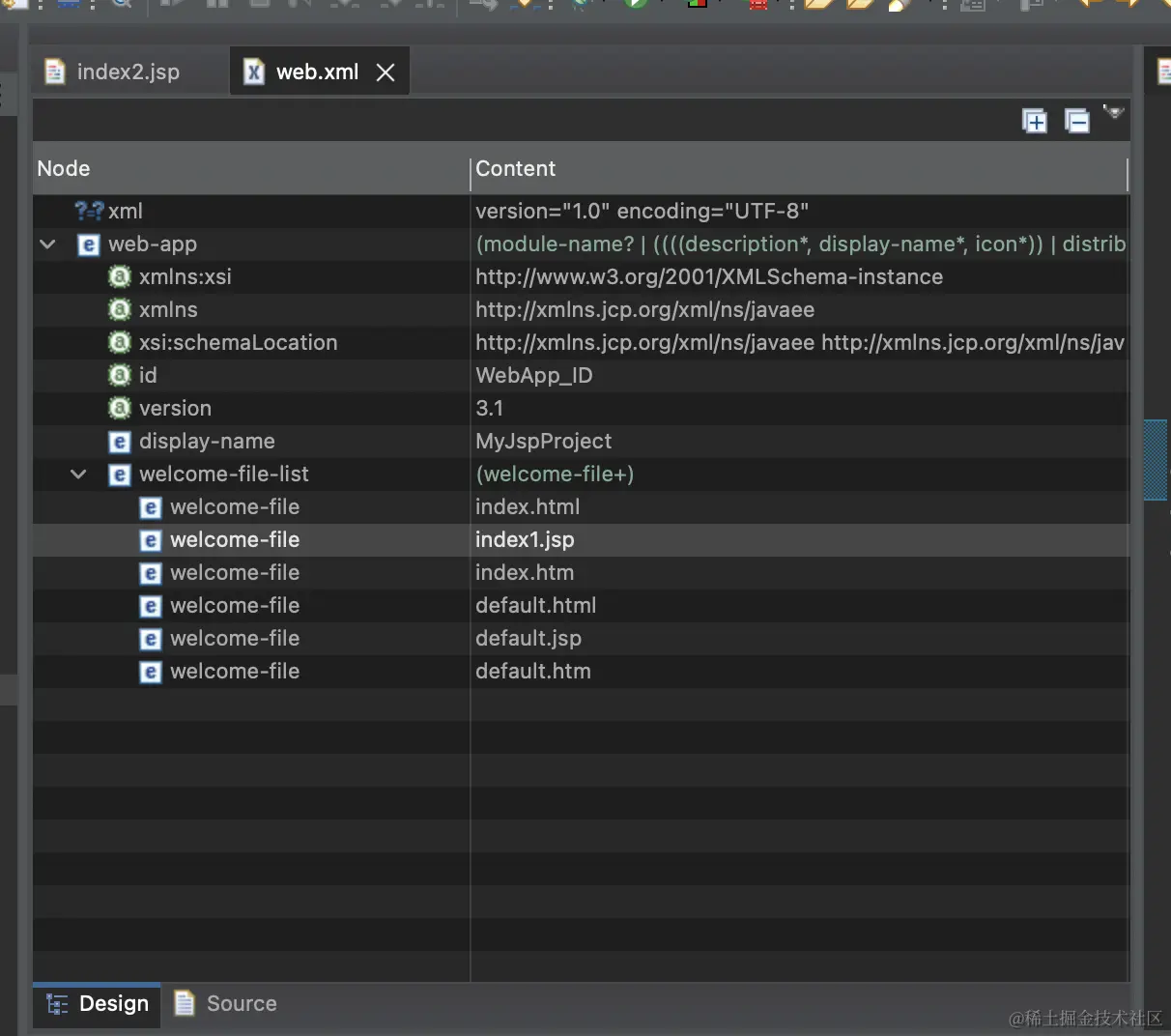The width and height of the screenshot is (1171, 1036).
Task: Select the id attribute row
Action: pos(581,376)
